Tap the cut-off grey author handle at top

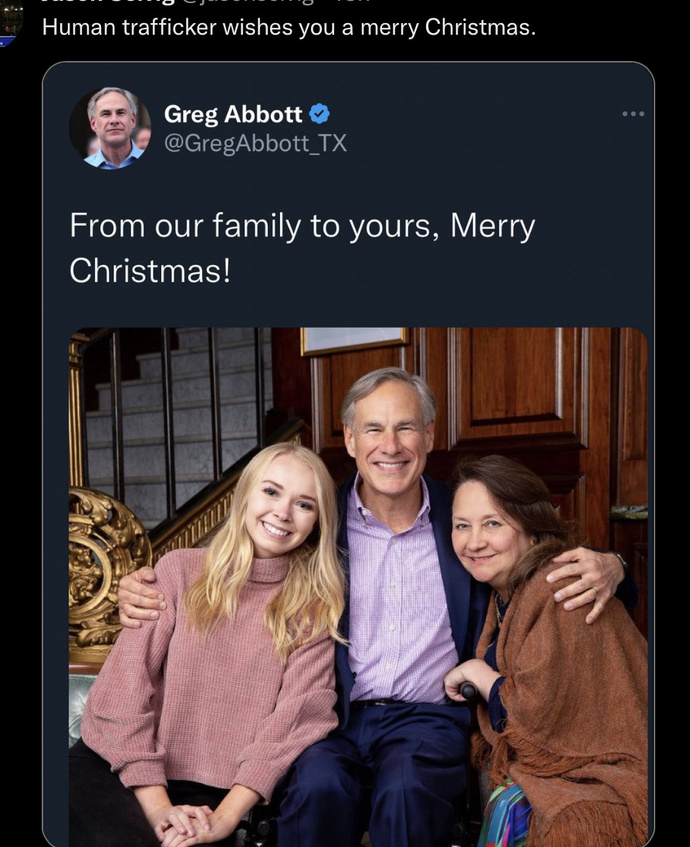point(248,2)
